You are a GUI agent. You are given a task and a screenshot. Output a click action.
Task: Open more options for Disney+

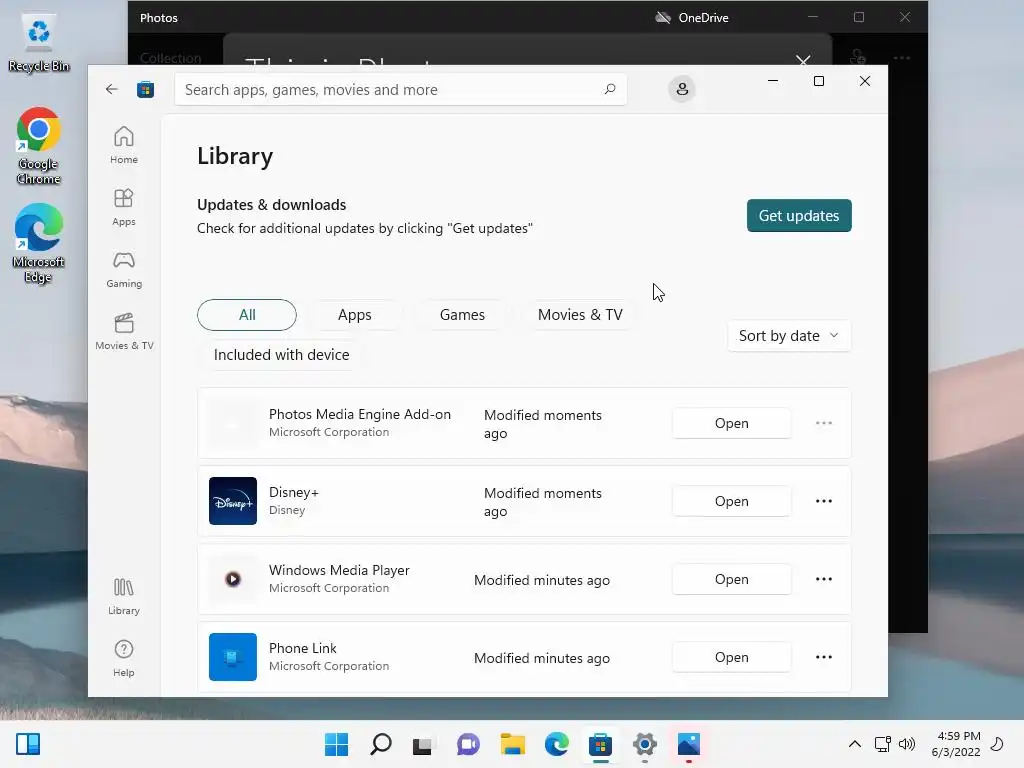click(824, 501)
